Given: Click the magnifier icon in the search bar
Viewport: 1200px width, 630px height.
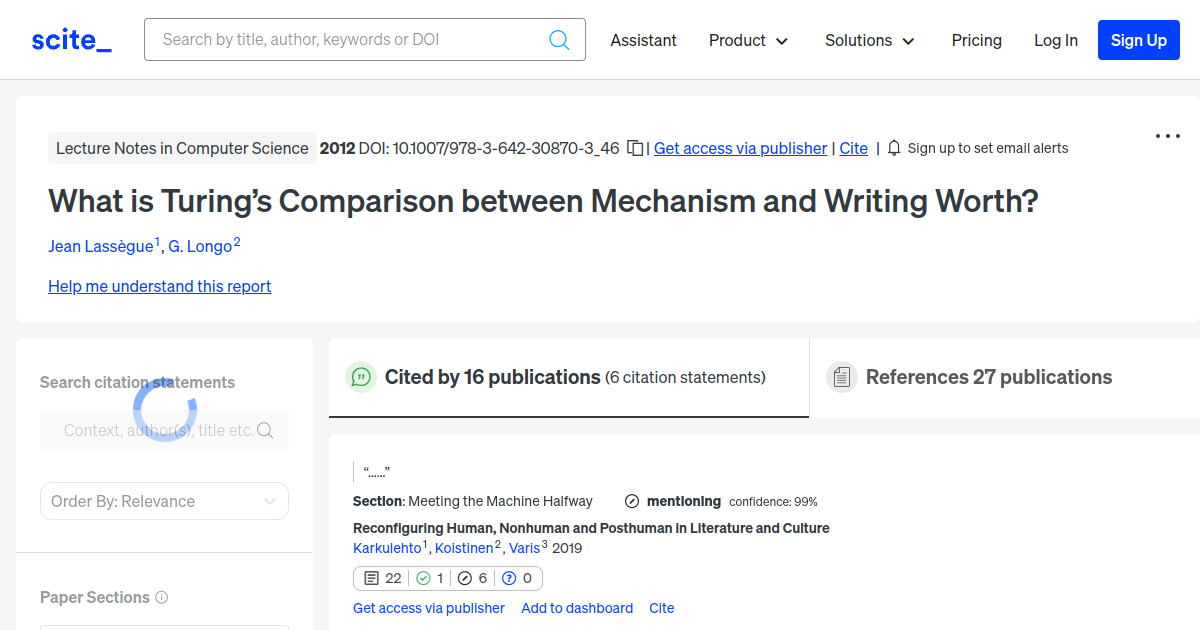Looking at the screenshot, I should tap(559, 39).
